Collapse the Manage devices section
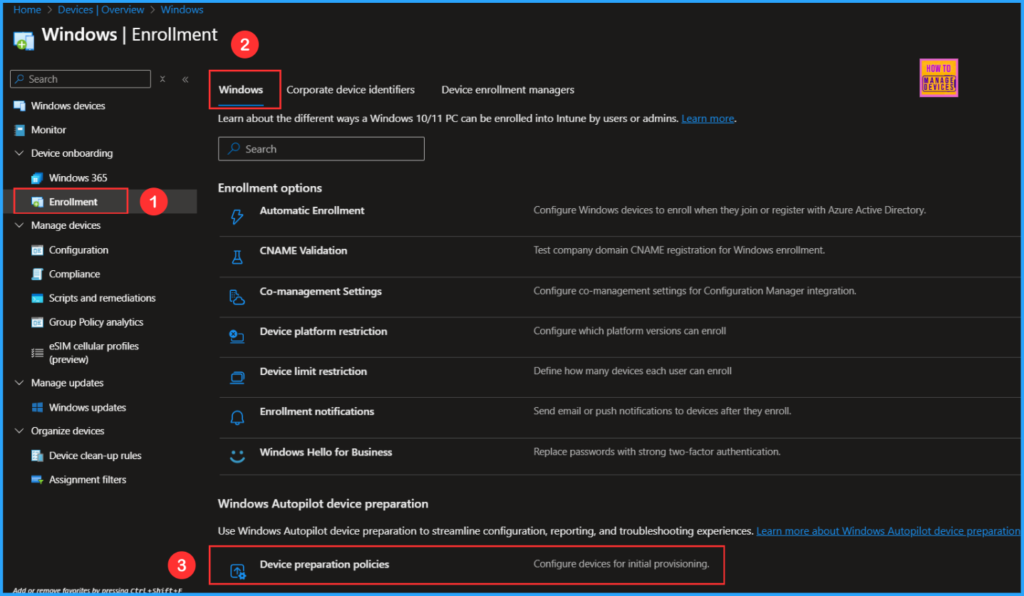The width and height of the screenshot is (1024, 596). 19,226
